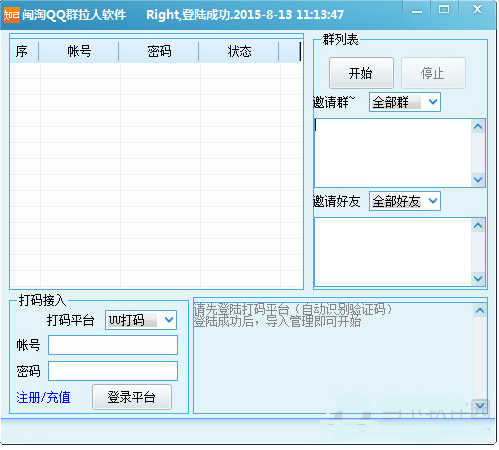Click down arrow of group list scrollbar

point(478,179)
